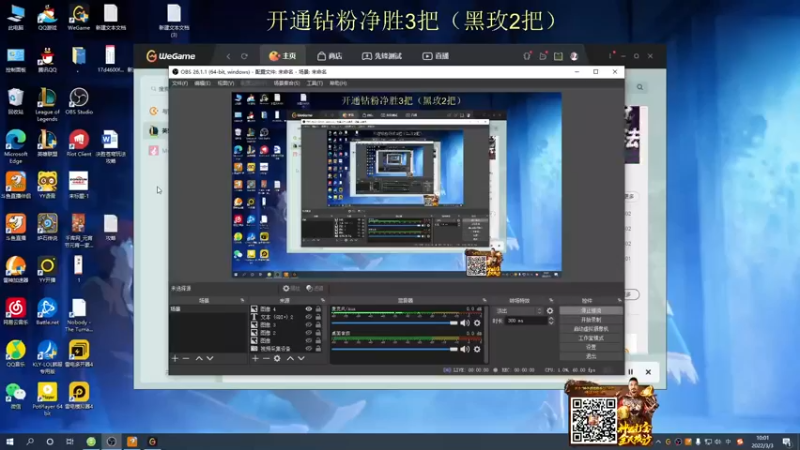This screenshot has height=450, width=800.
Task: Click the WeGame search magnifier icon
Action: click(x=640, y=87)
